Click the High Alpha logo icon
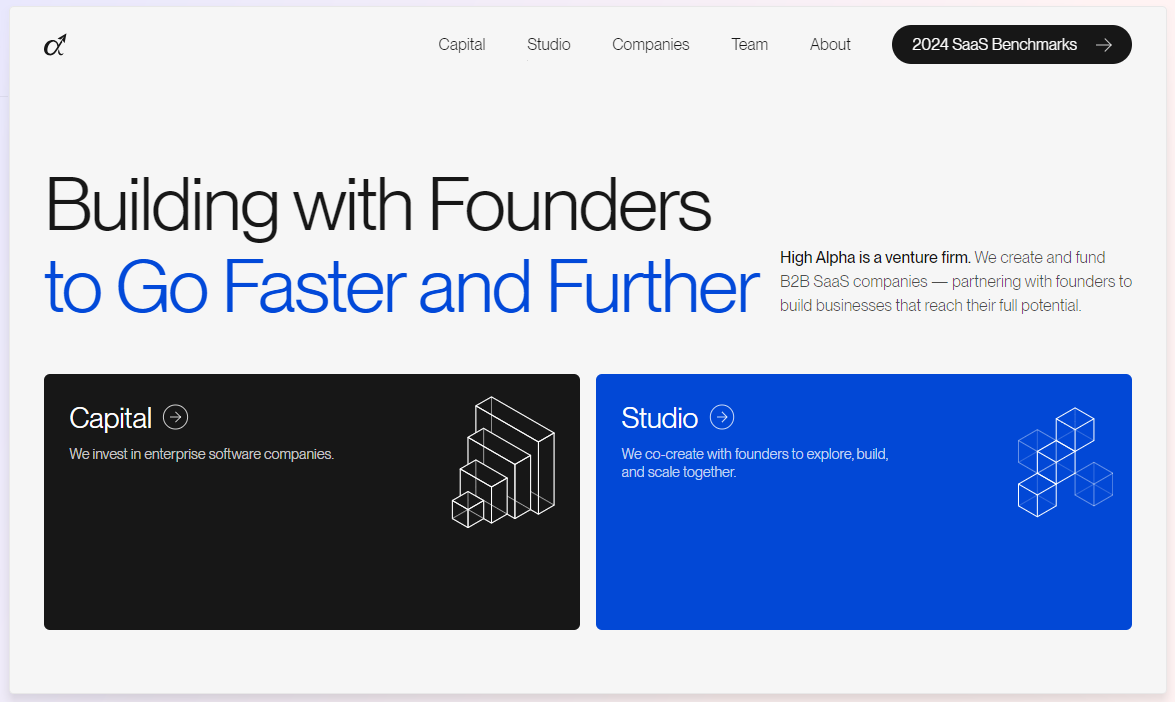This screenshot has width=1175, height=702. (x=55, y=45)
